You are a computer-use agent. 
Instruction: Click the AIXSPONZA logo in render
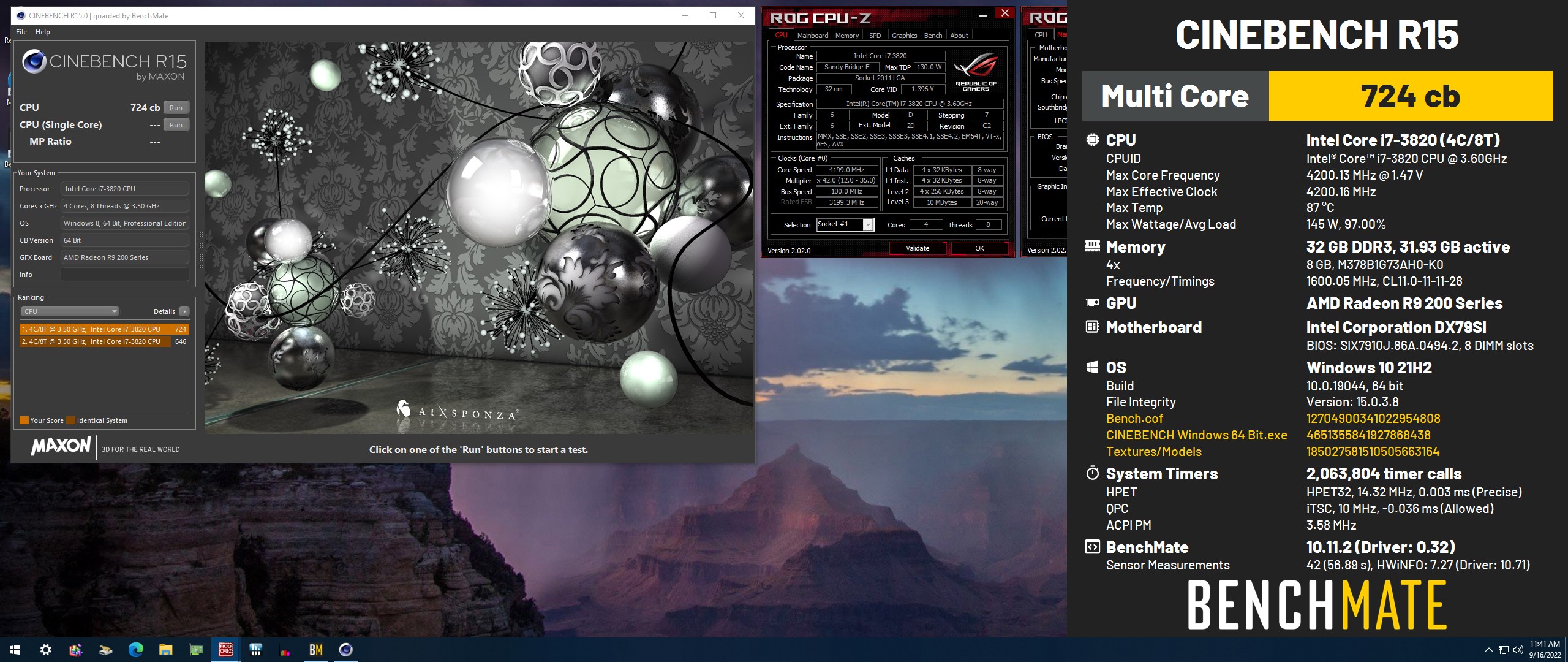coord(458,411)
